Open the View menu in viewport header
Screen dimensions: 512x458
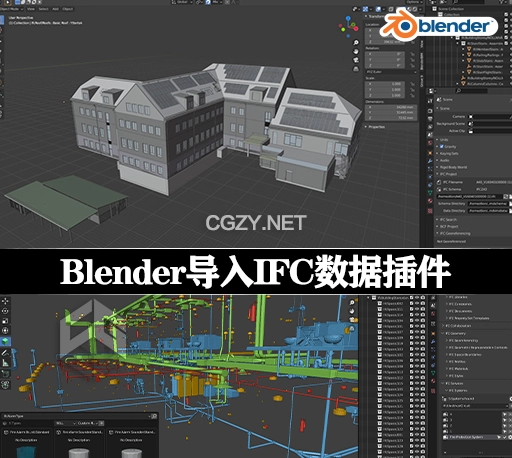pyautogui.click(x=31, y=9)
